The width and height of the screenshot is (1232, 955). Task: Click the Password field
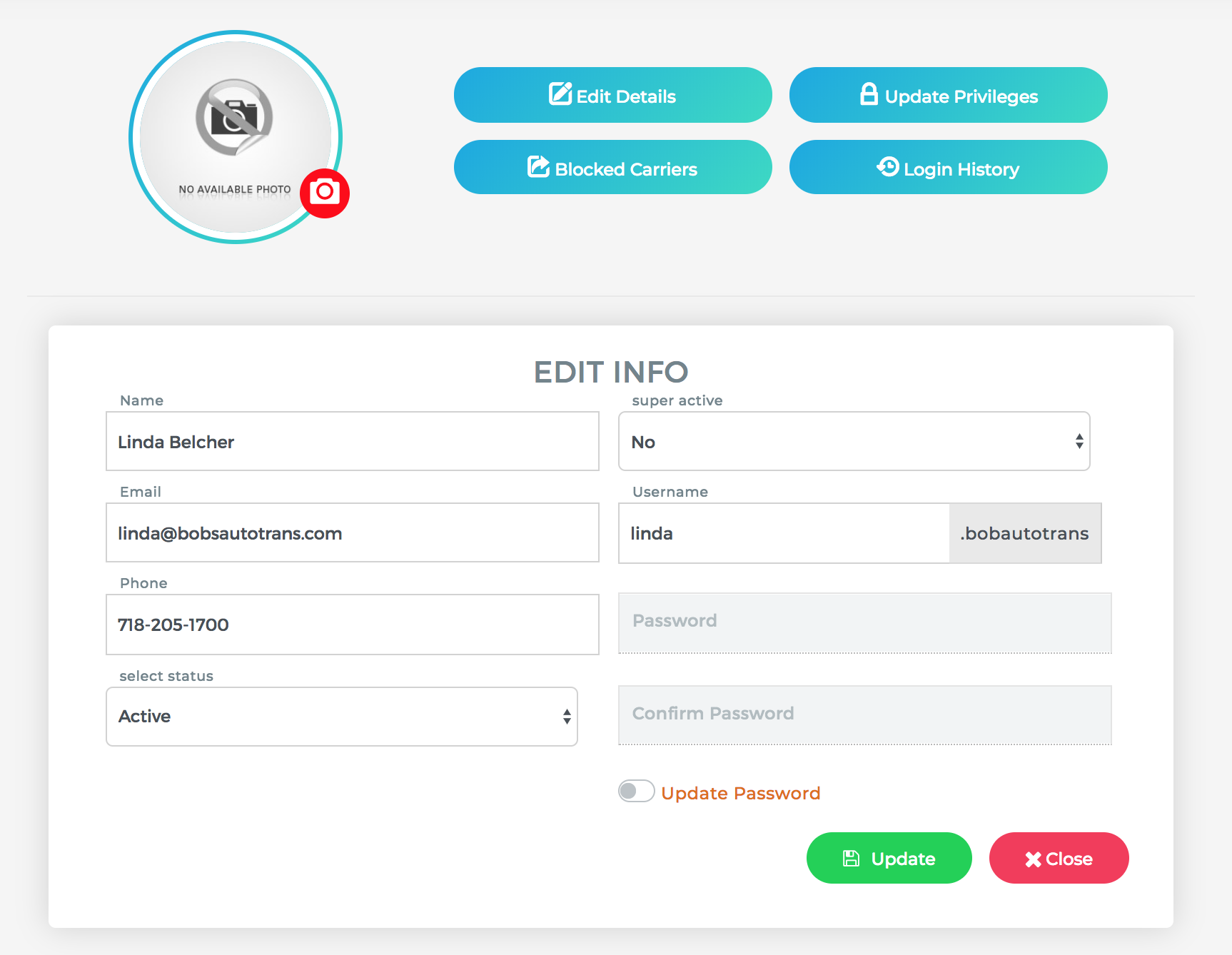865,623
